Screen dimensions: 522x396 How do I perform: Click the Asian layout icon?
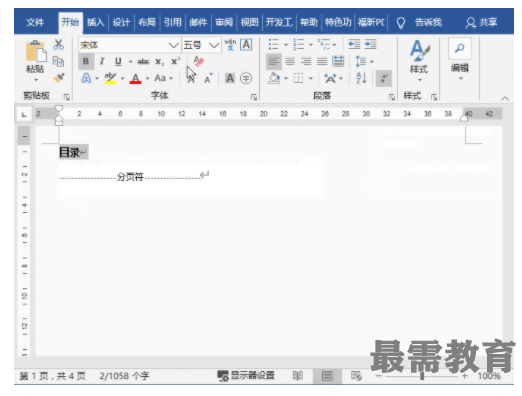pos(330,79)
